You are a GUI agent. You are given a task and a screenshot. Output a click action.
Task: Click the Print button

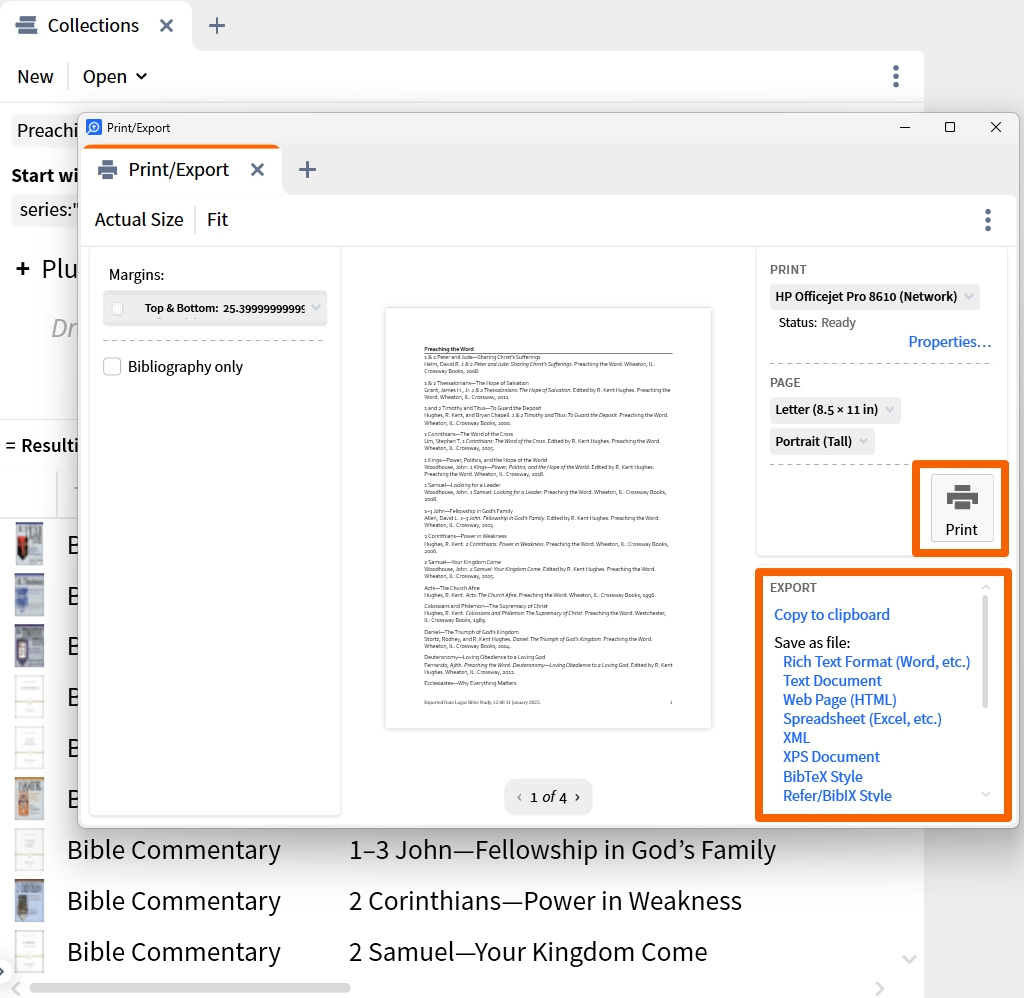961,509
